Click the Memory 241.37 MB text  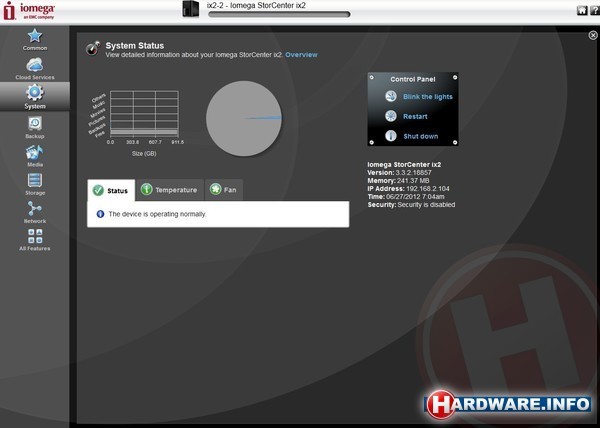(x=398, y=181)
